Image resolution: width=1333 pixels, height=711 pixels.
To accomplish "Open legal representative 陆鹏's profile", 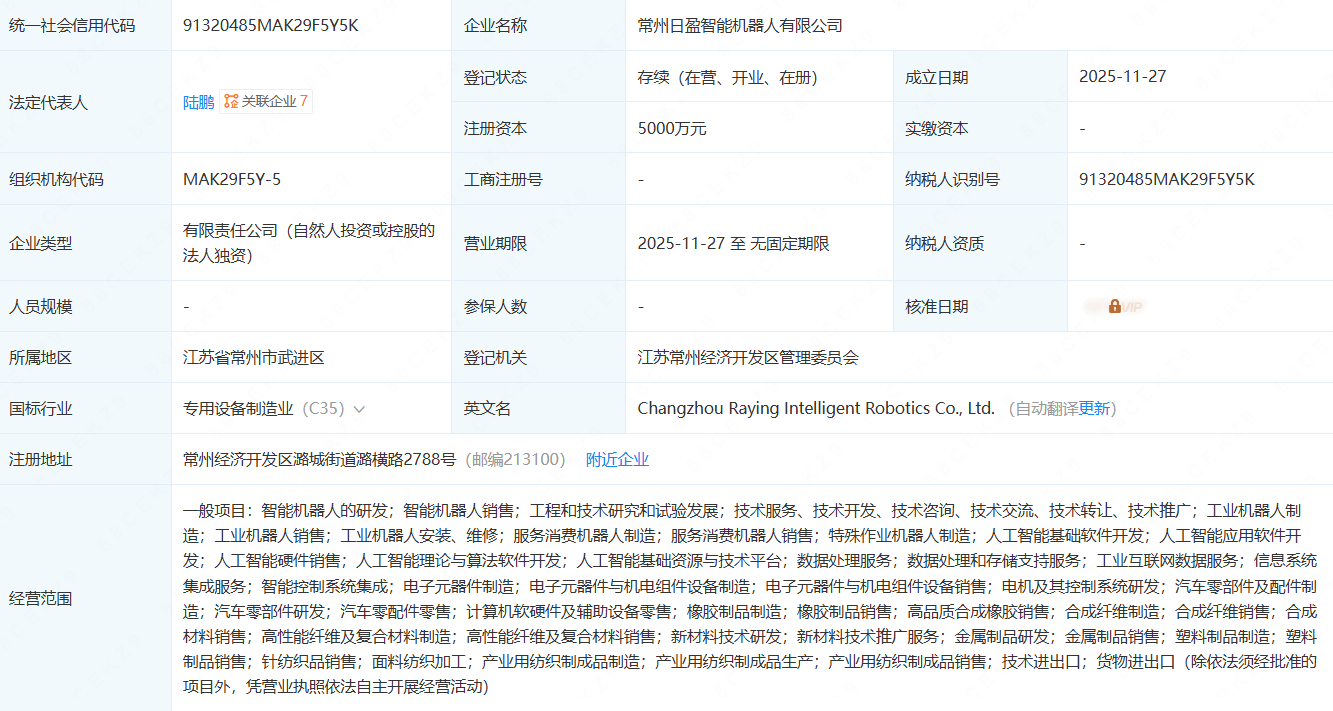I will coord(198,102).
